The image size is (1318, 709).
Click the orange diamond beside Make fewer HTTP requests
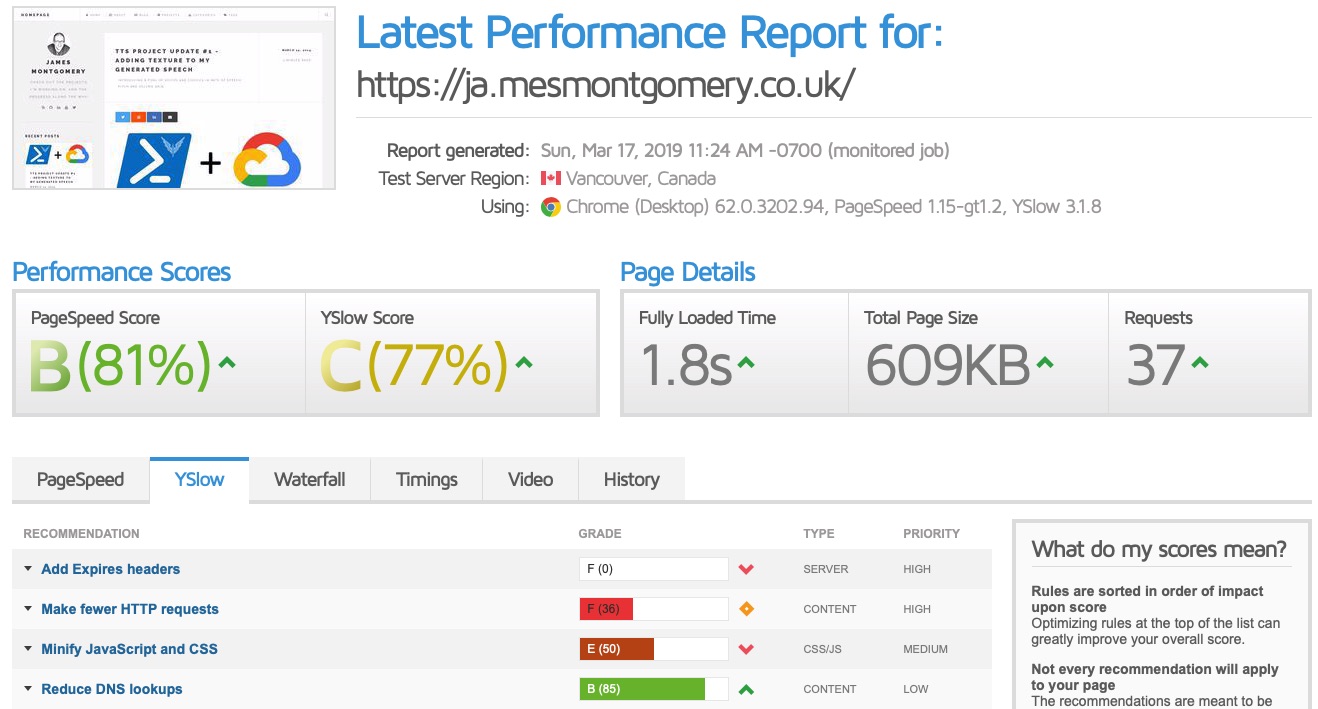[746, 608]
